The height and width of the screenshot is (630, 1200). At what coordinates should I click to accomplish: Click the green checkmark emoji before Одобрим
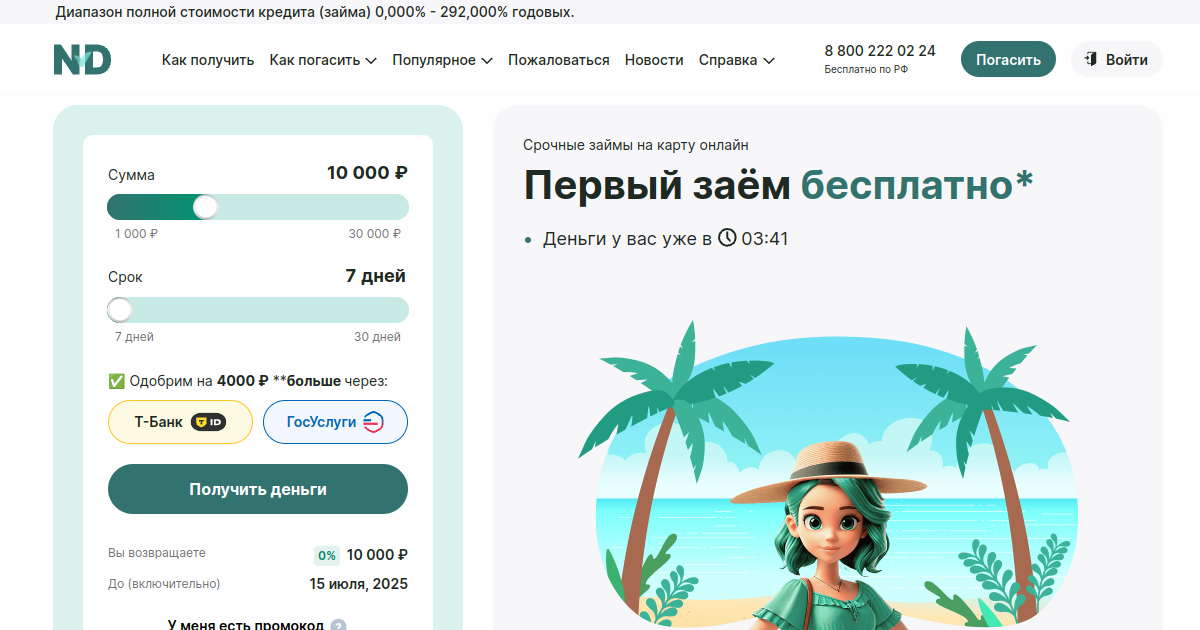[x=116, y=381]
